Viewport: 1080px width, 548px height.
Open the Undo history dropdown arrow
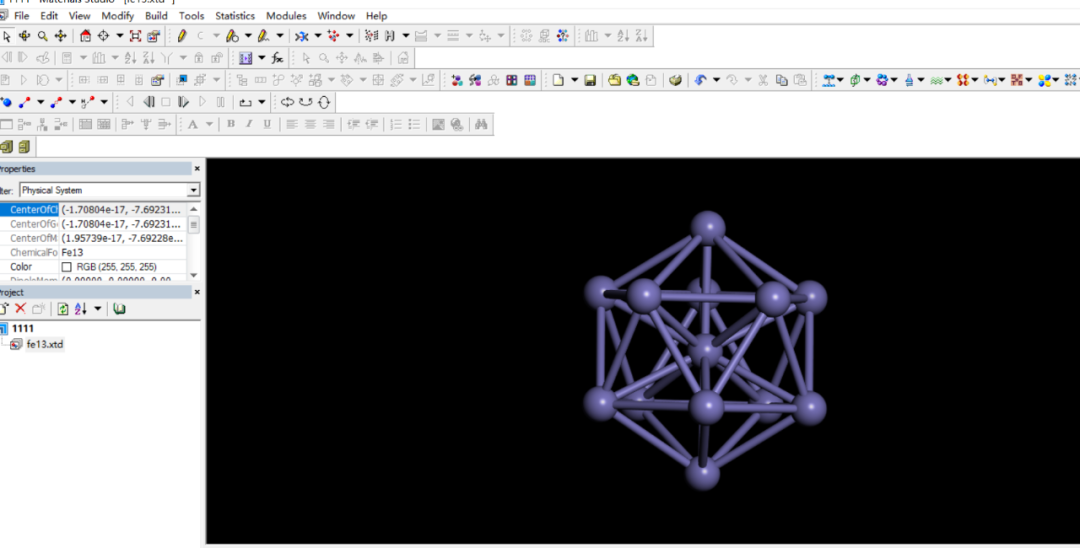coord(716,81)
